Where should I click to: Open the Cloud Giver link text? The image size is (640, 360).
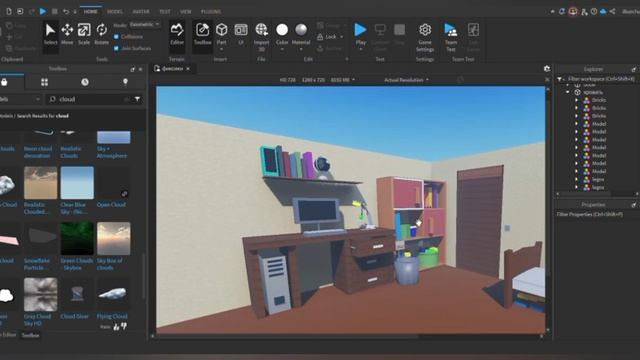click(x=74, y=316)
